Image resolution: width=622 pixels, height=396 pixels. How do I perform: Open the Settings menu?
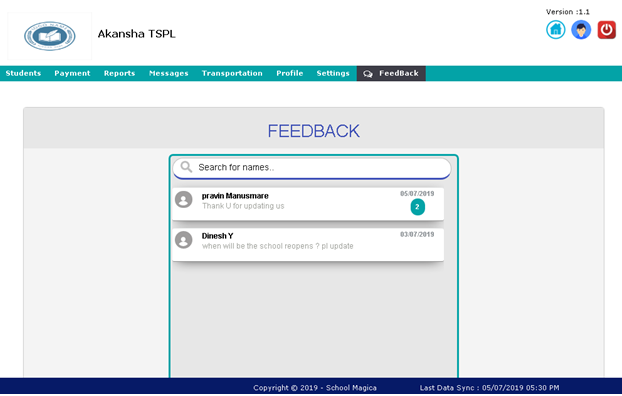333,73
